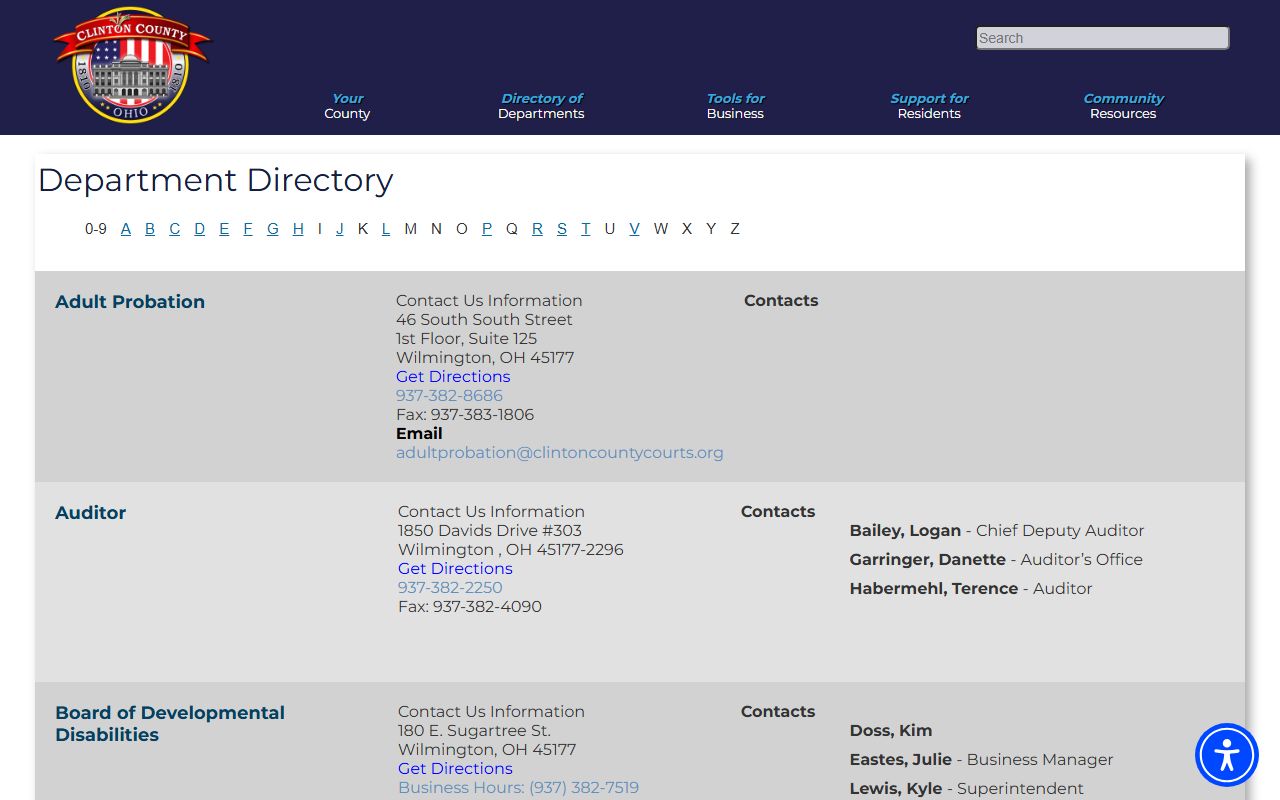Open the Auditor department page

tap(91, 513)
